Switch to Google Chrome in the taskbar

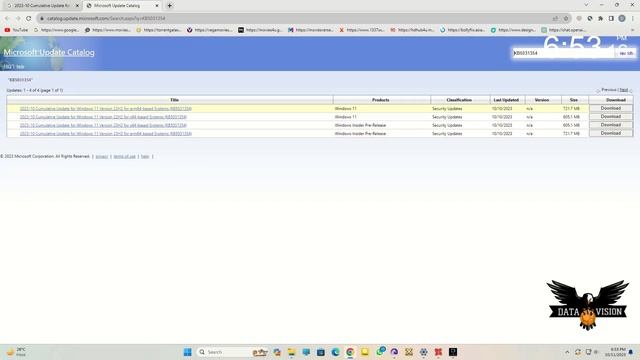tap(350, 352)
